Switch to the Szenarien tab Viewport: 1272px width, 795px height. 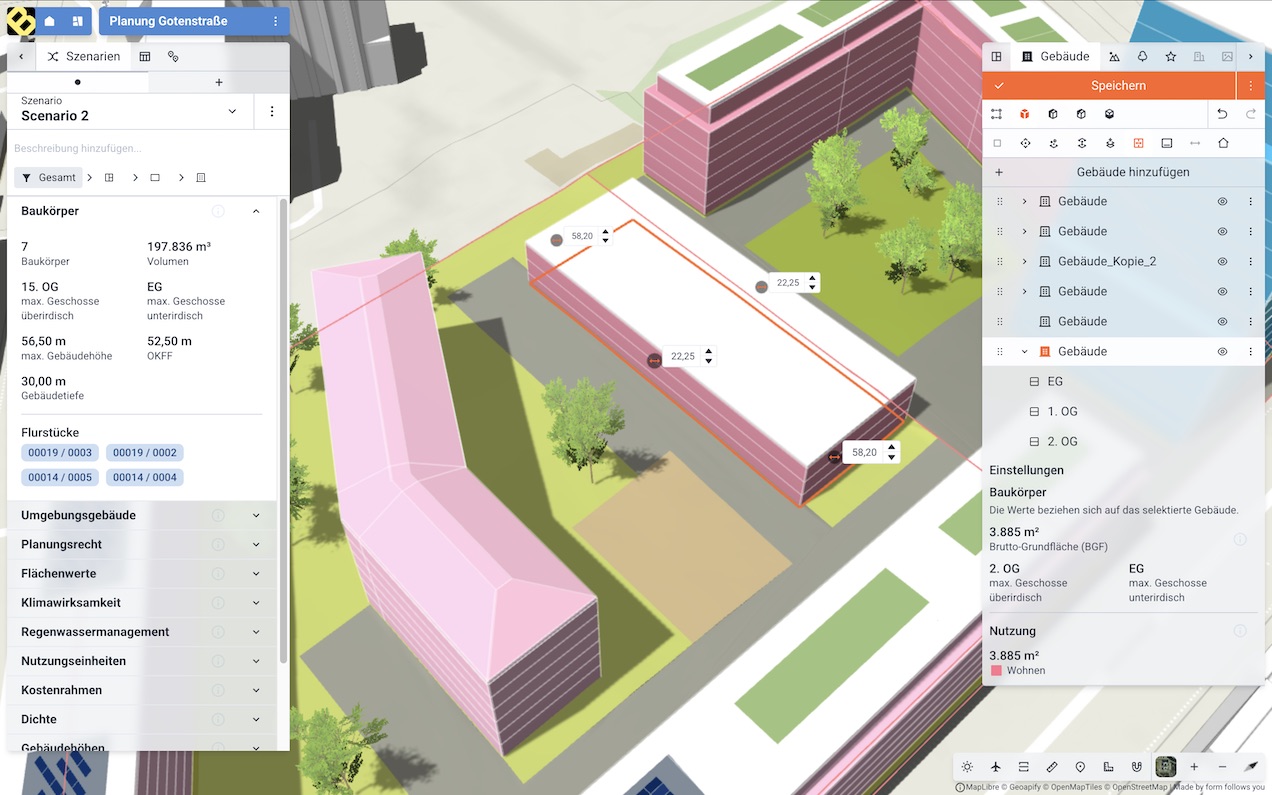click(x=85, y=57)
